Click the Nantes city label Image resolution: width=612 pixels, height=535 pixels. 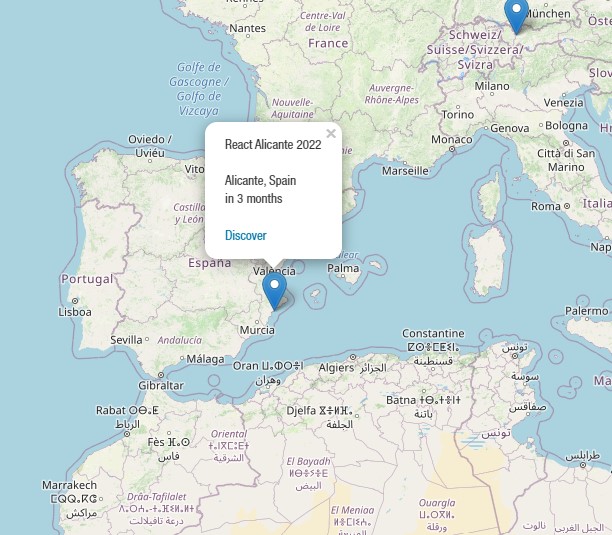tap(247, 28)
